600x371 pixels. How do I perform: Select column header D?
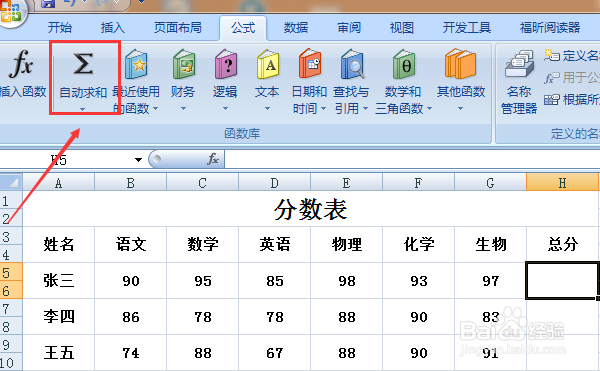[x=274, y=183]
